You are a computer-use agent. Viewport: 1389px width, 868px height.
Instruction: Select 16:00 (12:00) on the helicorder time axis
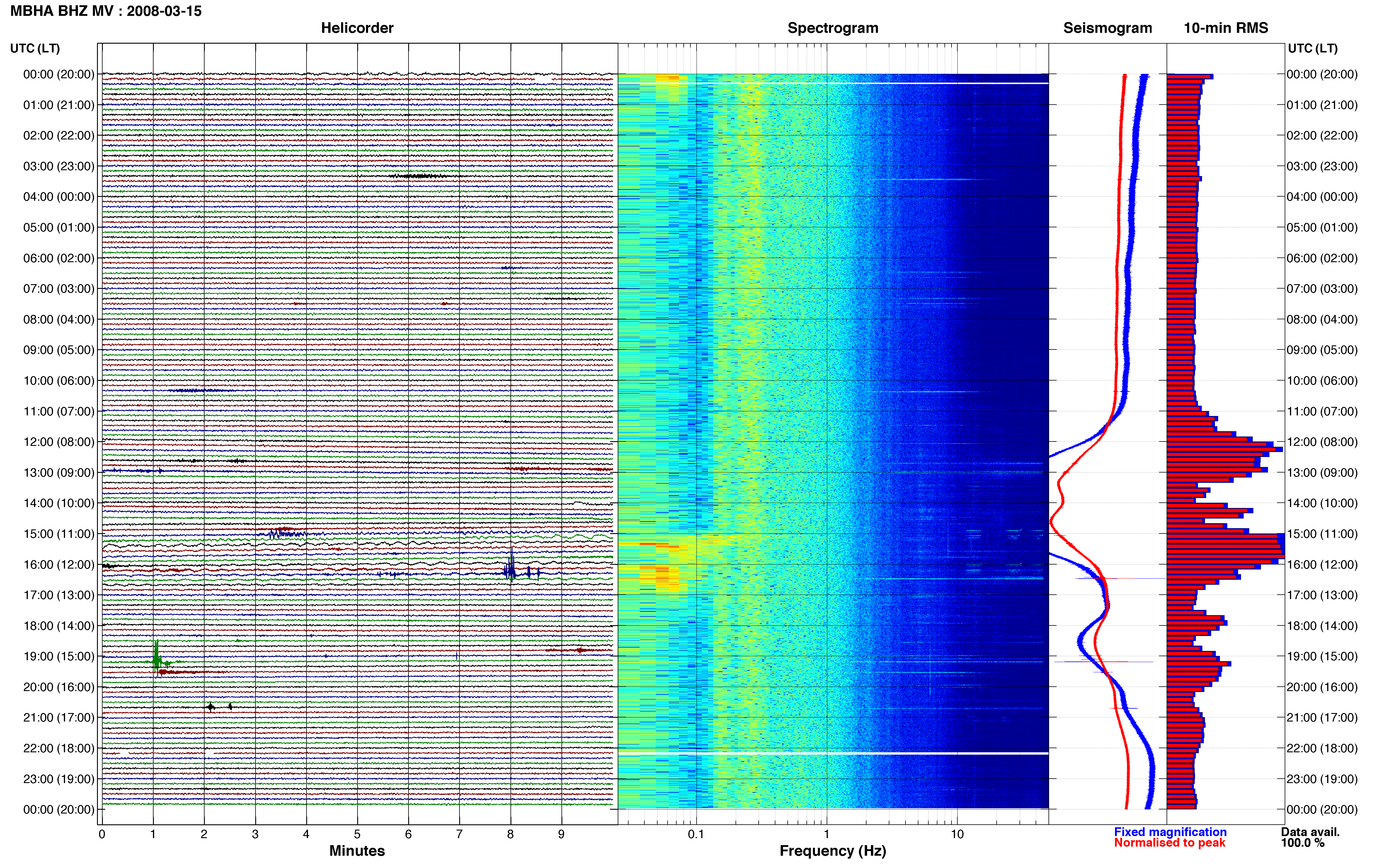59,564
